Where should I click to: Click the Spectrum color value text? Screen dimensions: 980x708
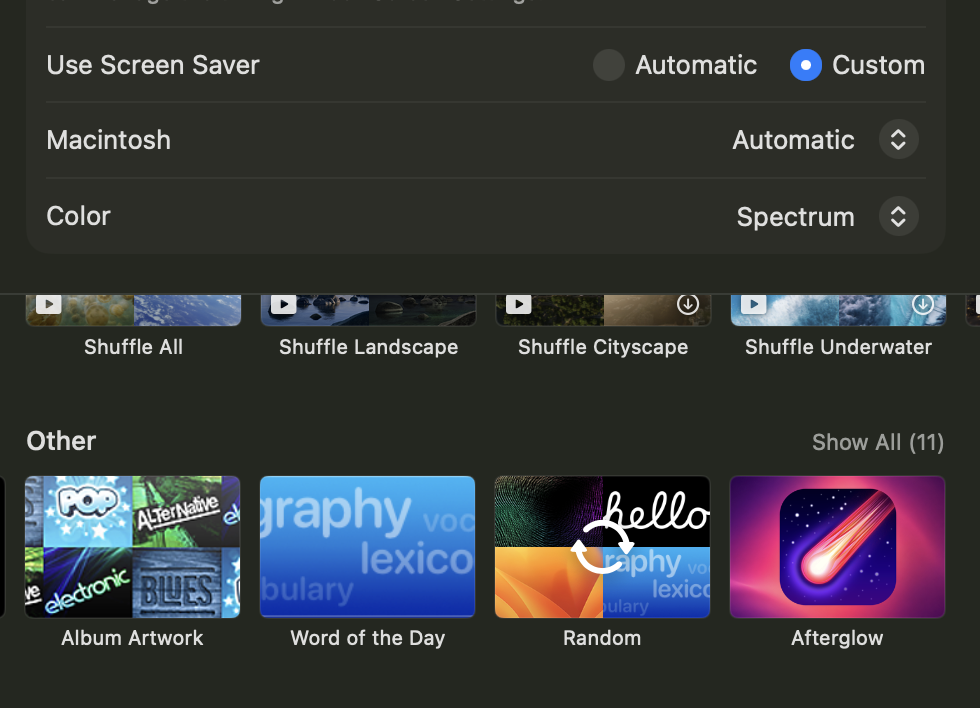[795, 217]
